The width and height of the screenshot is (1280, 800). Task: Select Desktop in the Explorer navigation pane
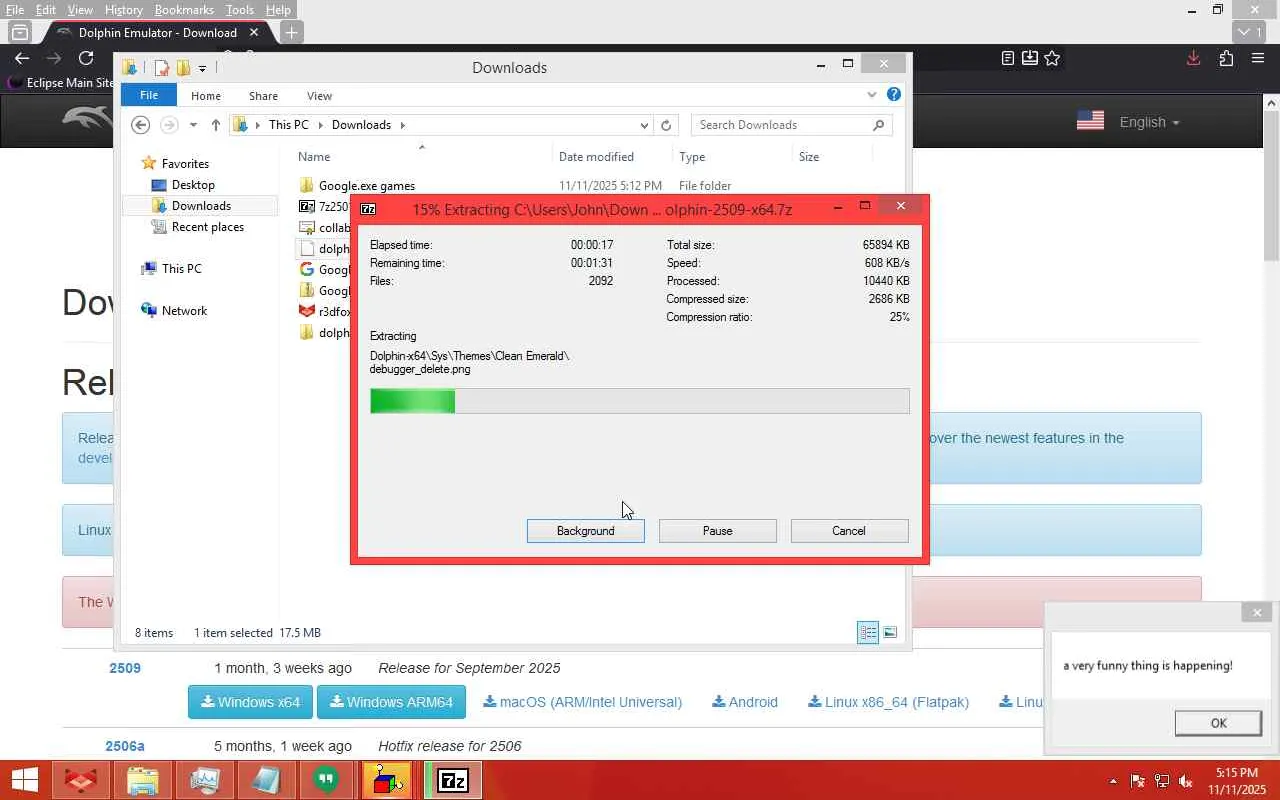(x=193, y=185)
